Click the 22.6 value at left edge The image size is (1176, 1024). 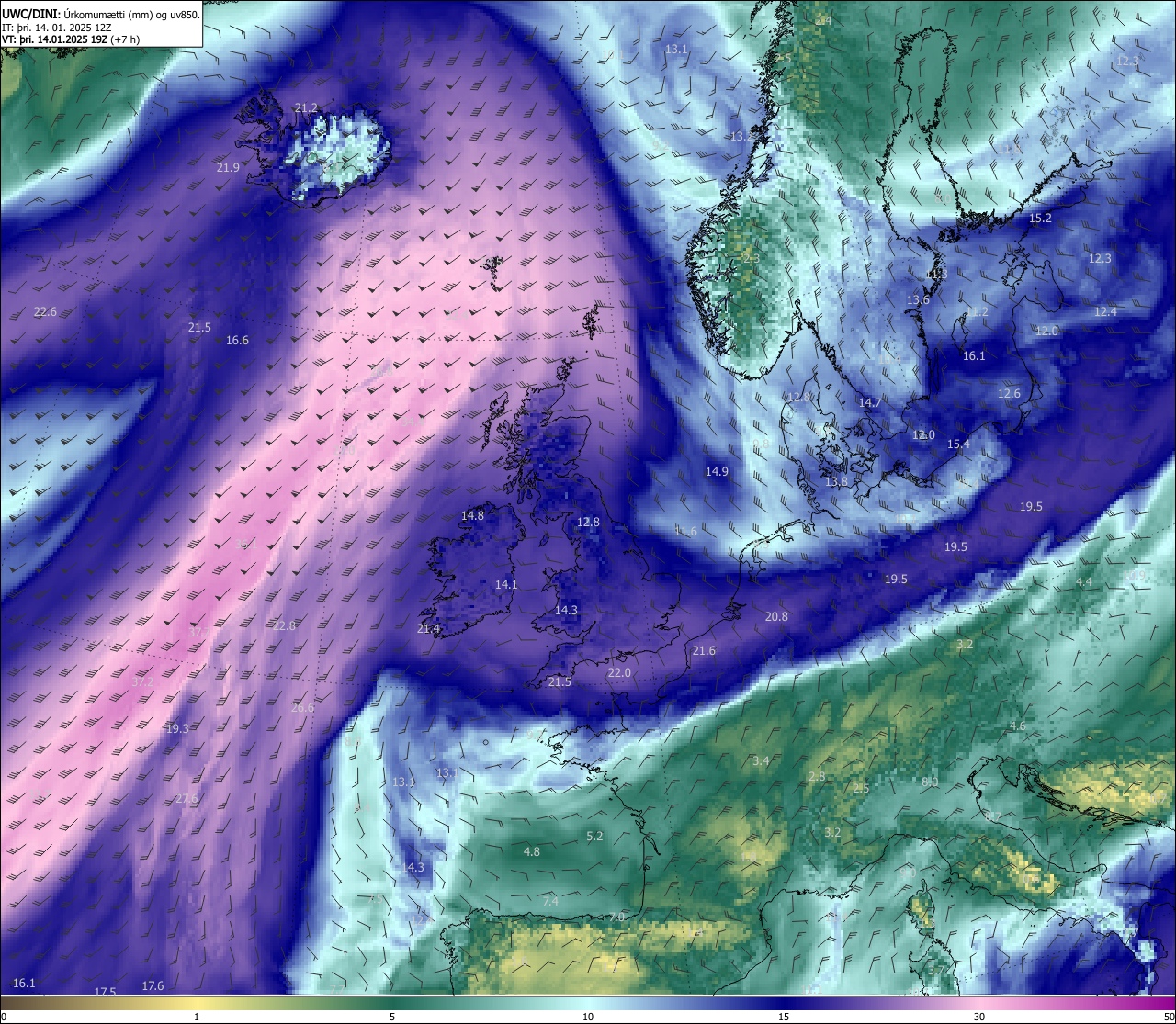tap(45, 312)
